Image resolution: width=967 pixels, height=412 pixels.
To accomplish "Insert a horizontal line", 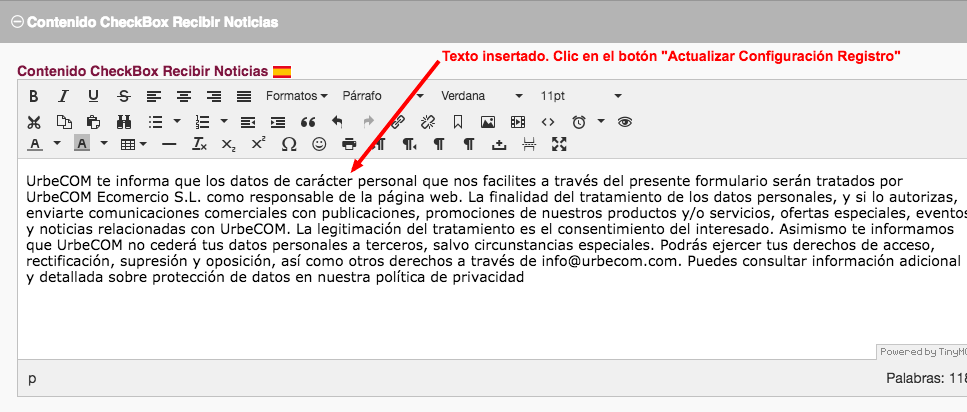I will click(x=168, y=144).
